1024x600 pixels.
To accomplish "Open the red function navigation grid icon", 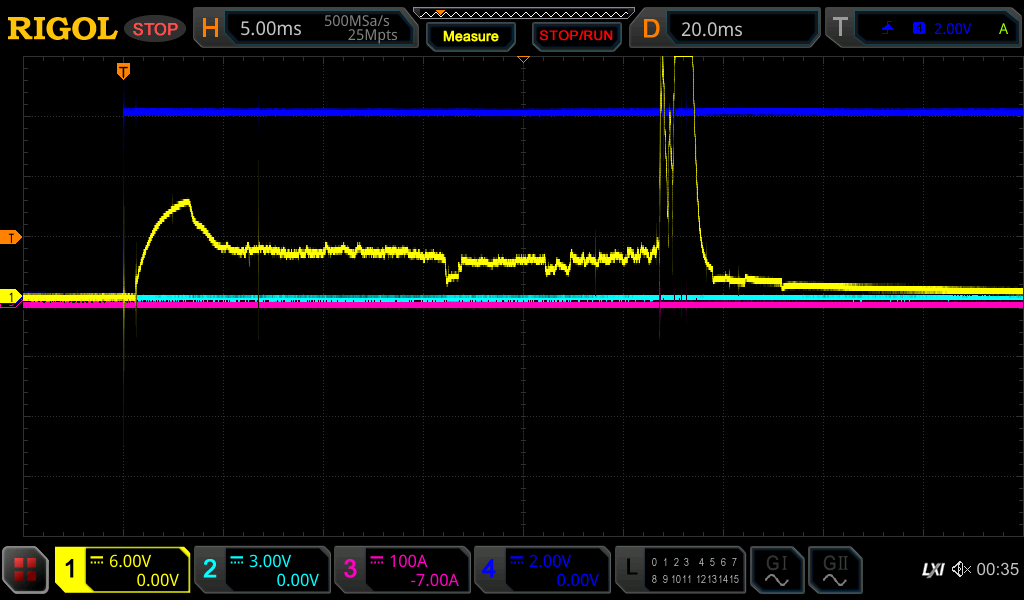I will [25, 570].
